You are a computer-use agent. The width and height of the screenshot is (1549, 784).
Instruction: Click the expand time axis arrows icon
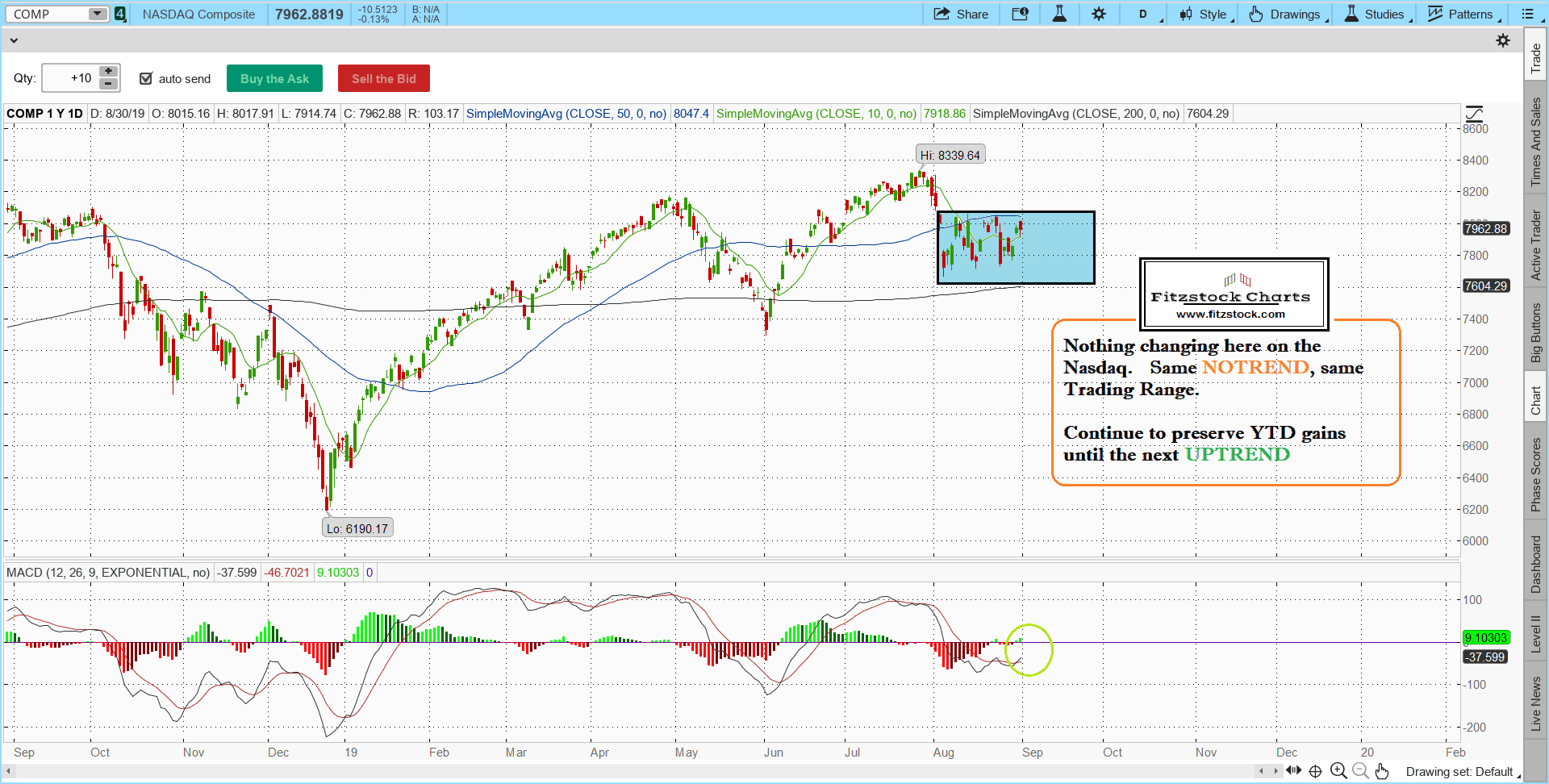coord(1293,770)
